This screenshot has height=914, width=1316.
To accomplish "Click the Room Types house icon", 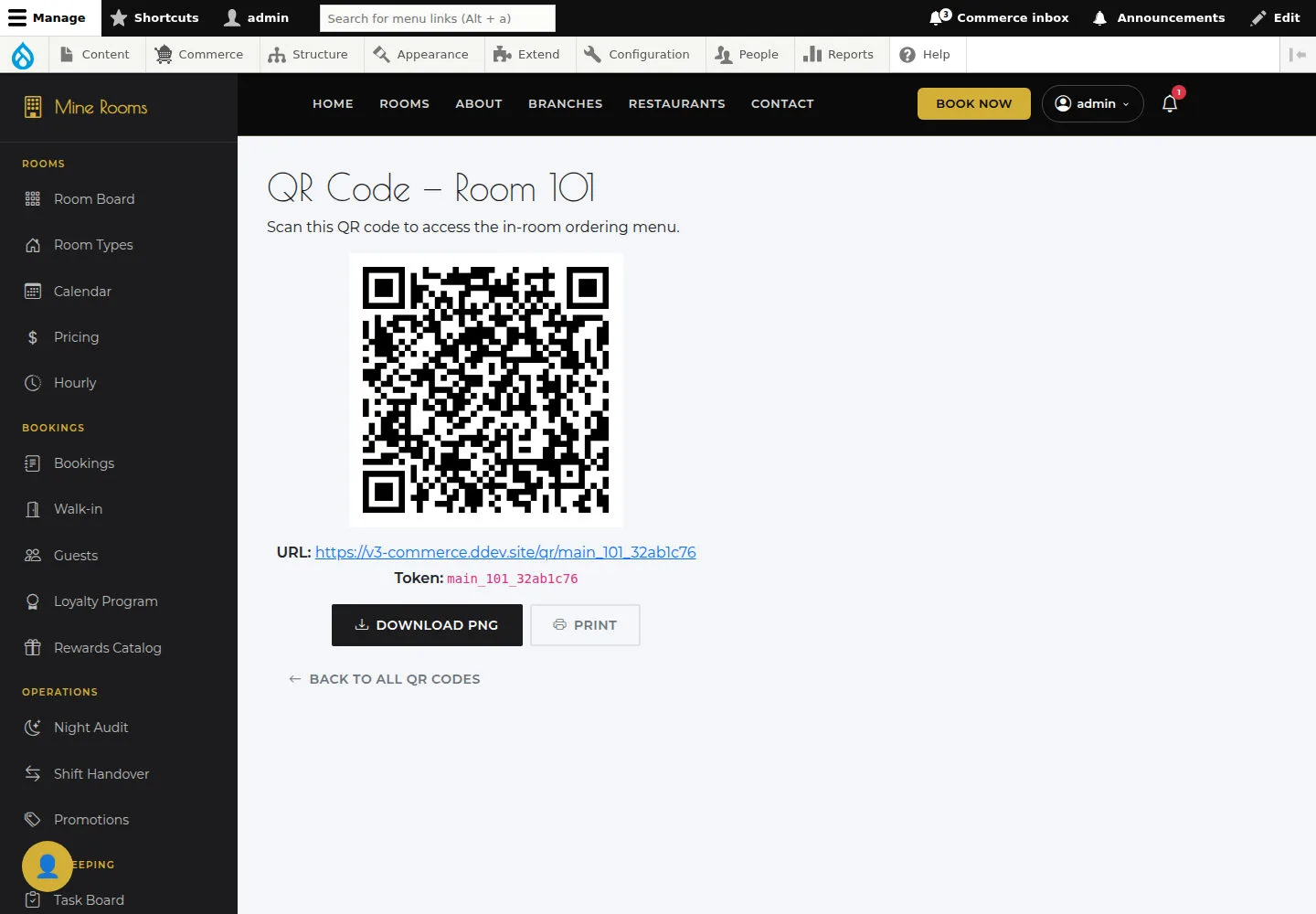I will coord(33,245).
